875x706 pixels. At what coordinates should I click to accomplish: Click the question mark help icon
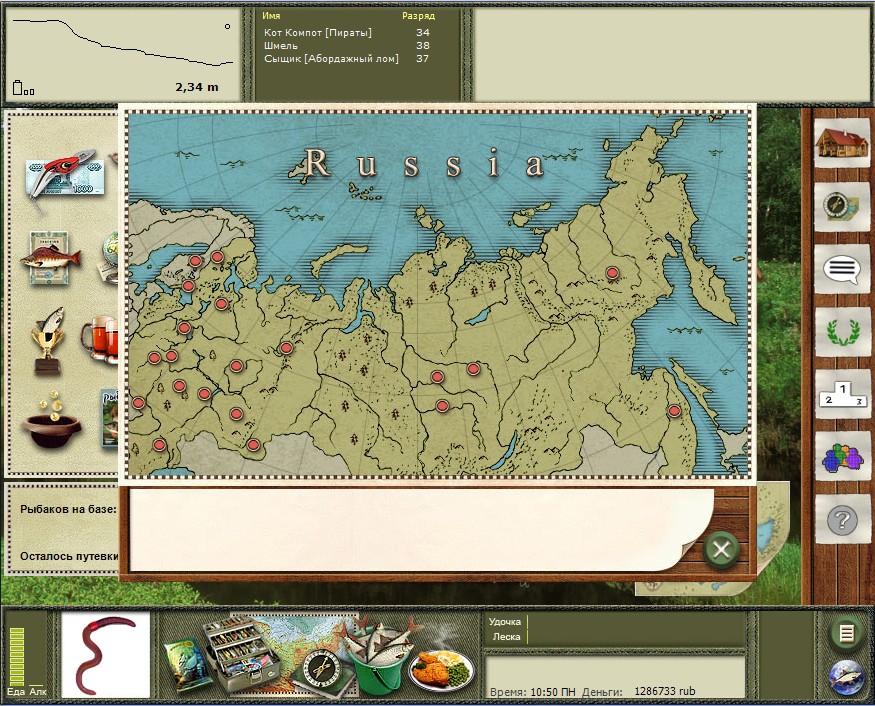[x=841, y=520]
